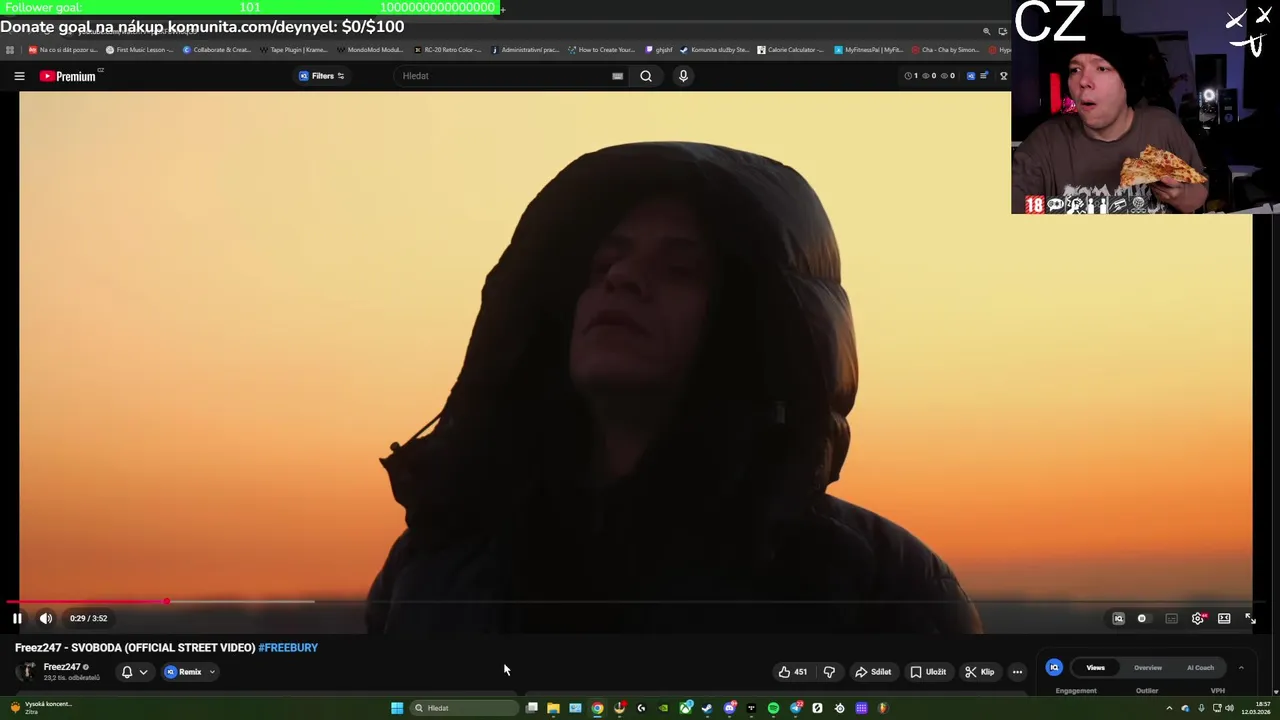Exit fullscreen with corner arrows icon
This screenshot has width=1280, height=720.
point(1250,618)
